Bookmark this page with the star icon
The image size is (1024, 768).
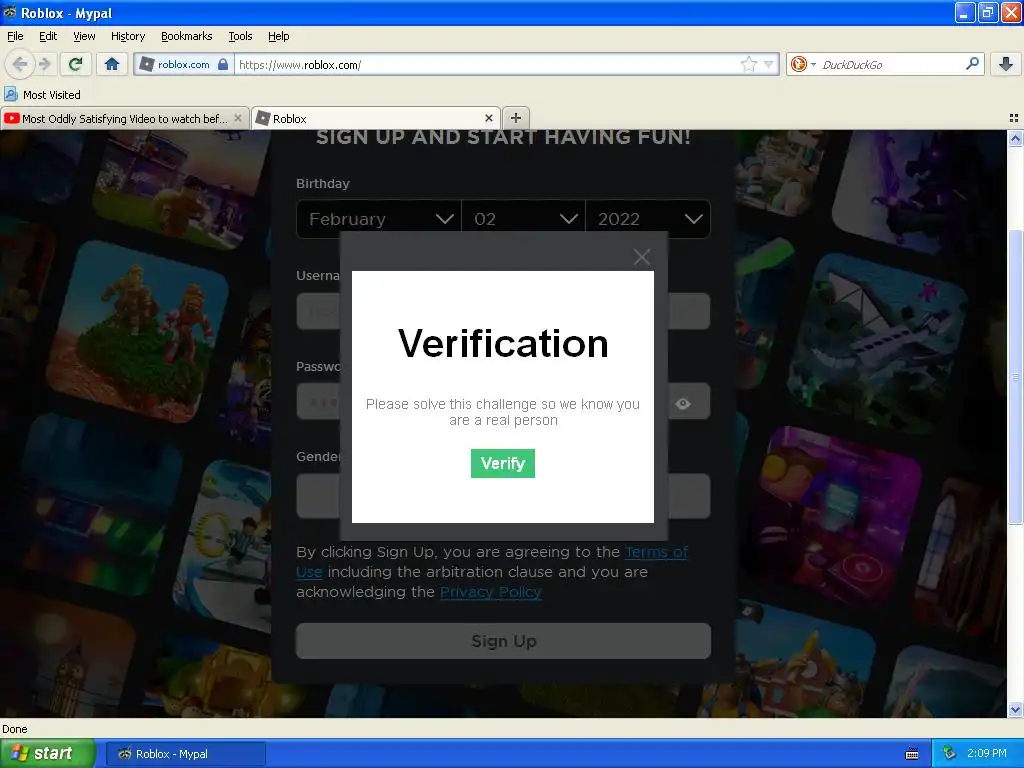pos(748,64)
